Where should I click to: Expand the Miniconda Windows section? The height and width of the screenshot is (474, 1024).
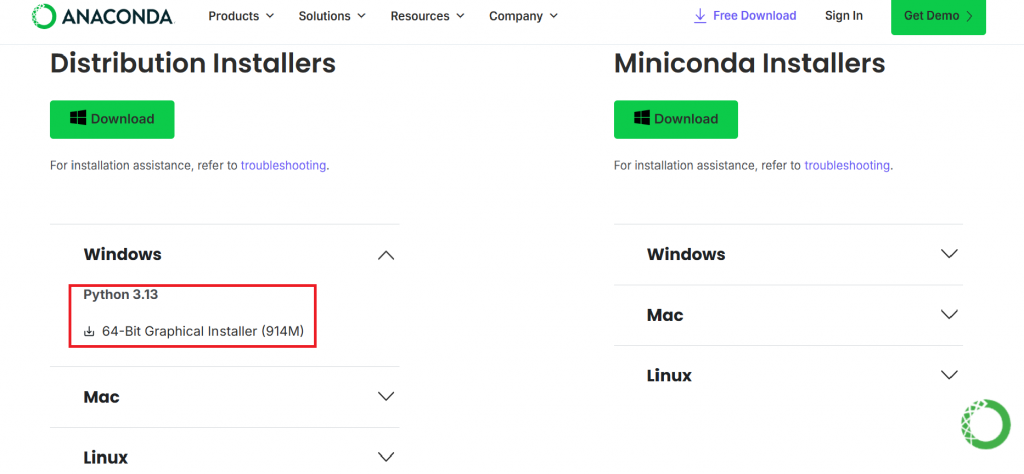pyautogui.click(x=788, y=255)
